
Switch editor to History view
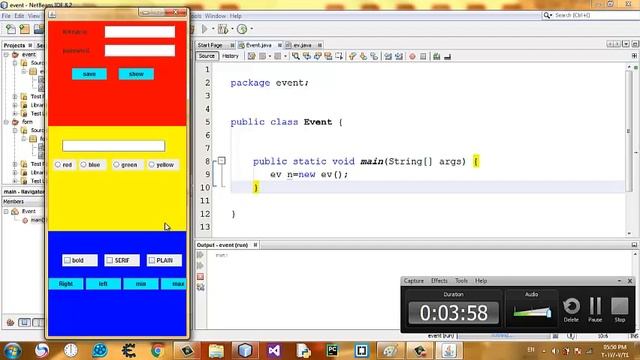230,56
